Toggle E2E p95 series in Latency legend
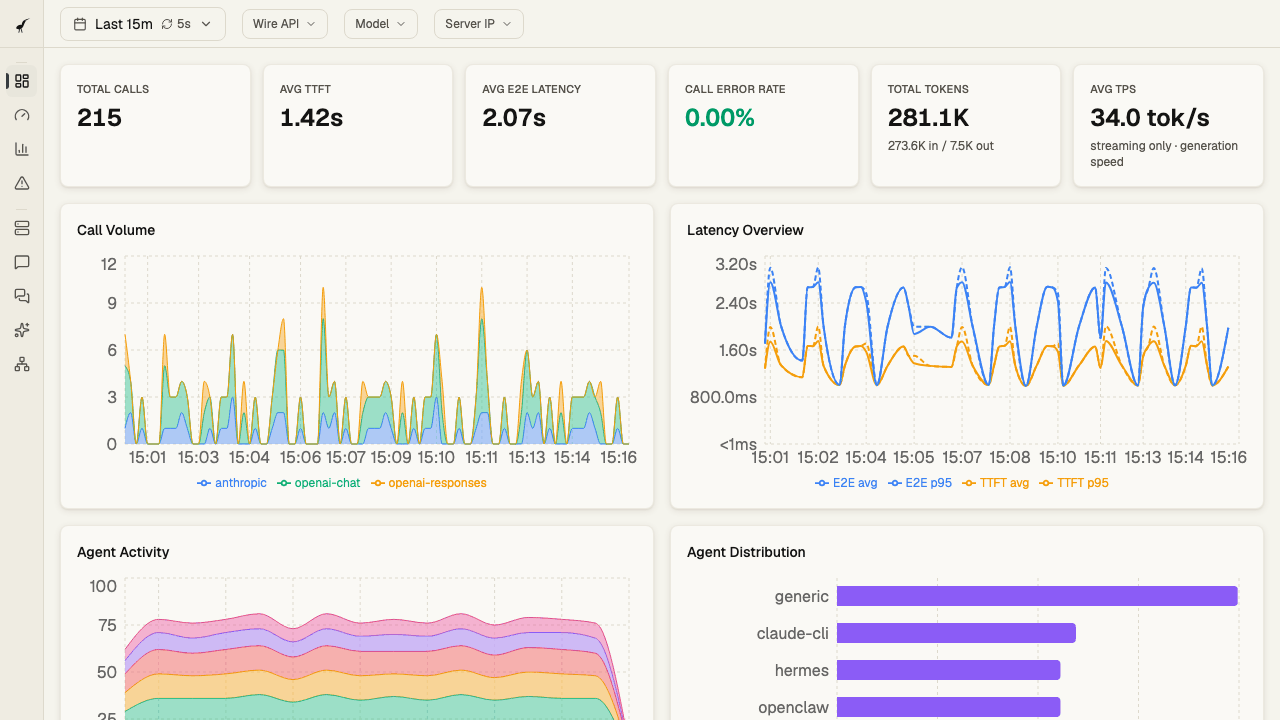1280x720 pixels. point(918,483)
